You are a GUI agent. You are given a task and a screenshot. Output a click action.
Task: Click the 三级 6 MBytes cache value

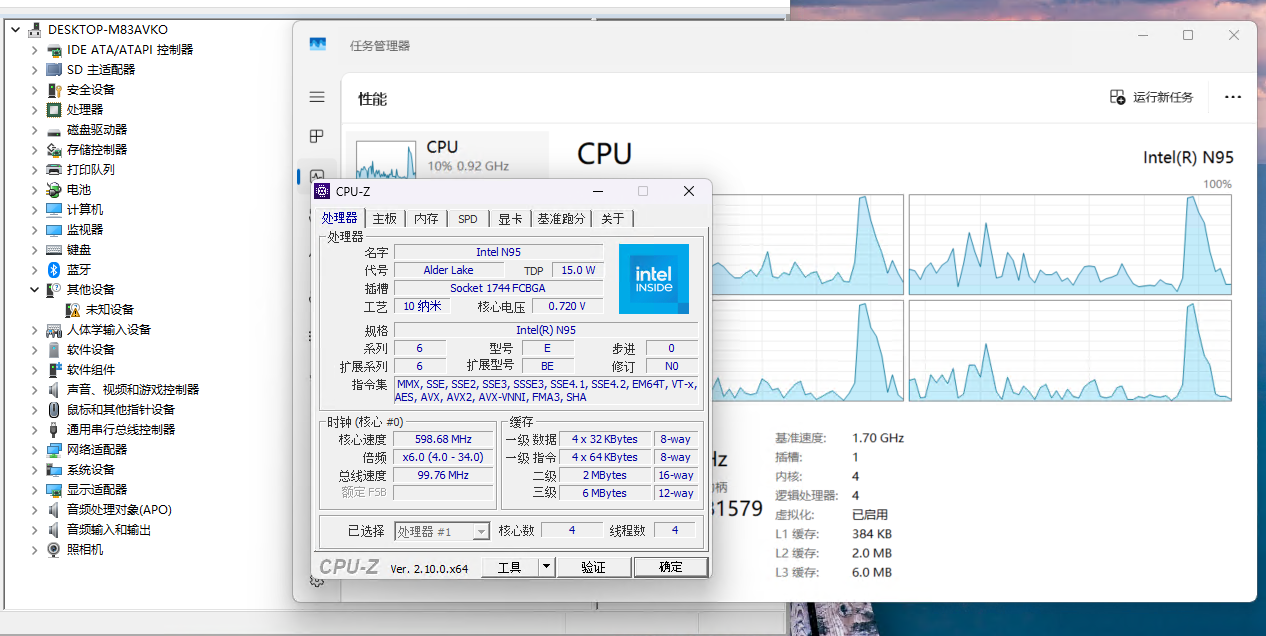tap(605, 493)
